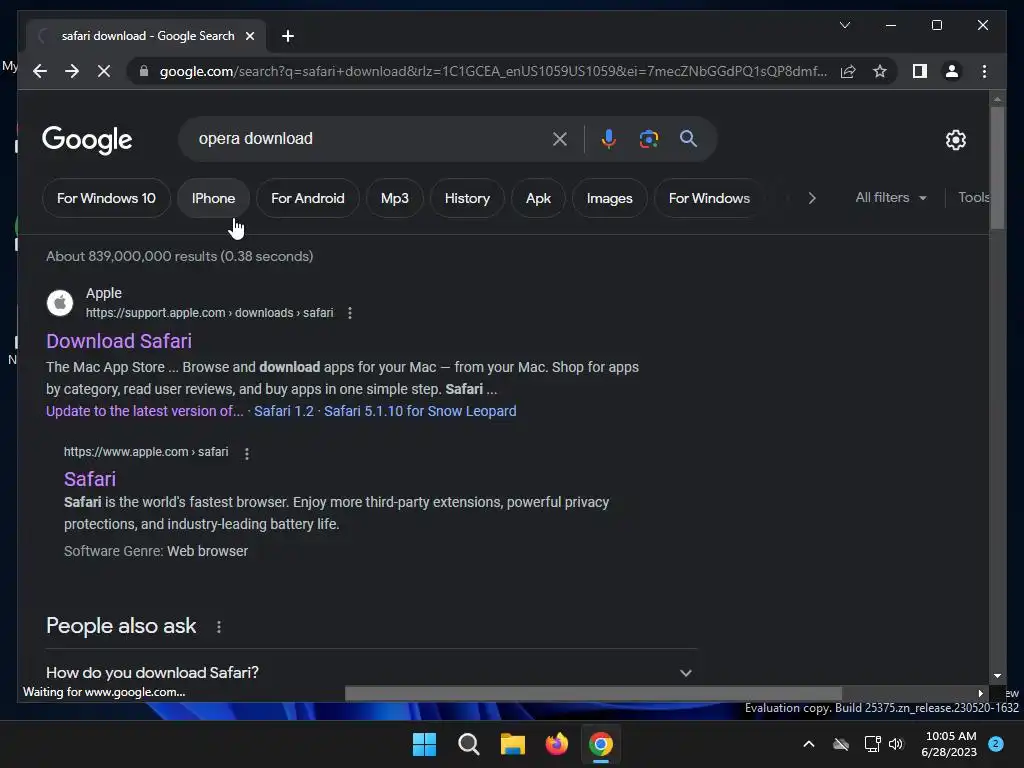Open Chrome's three-dot menu

coord(984,71)
